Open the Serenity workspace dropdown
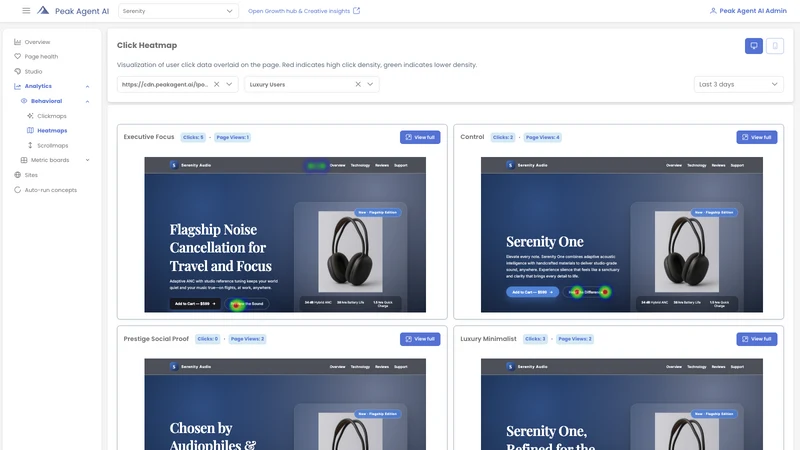This screenshot has height=450, width=800. click(178, 11)
